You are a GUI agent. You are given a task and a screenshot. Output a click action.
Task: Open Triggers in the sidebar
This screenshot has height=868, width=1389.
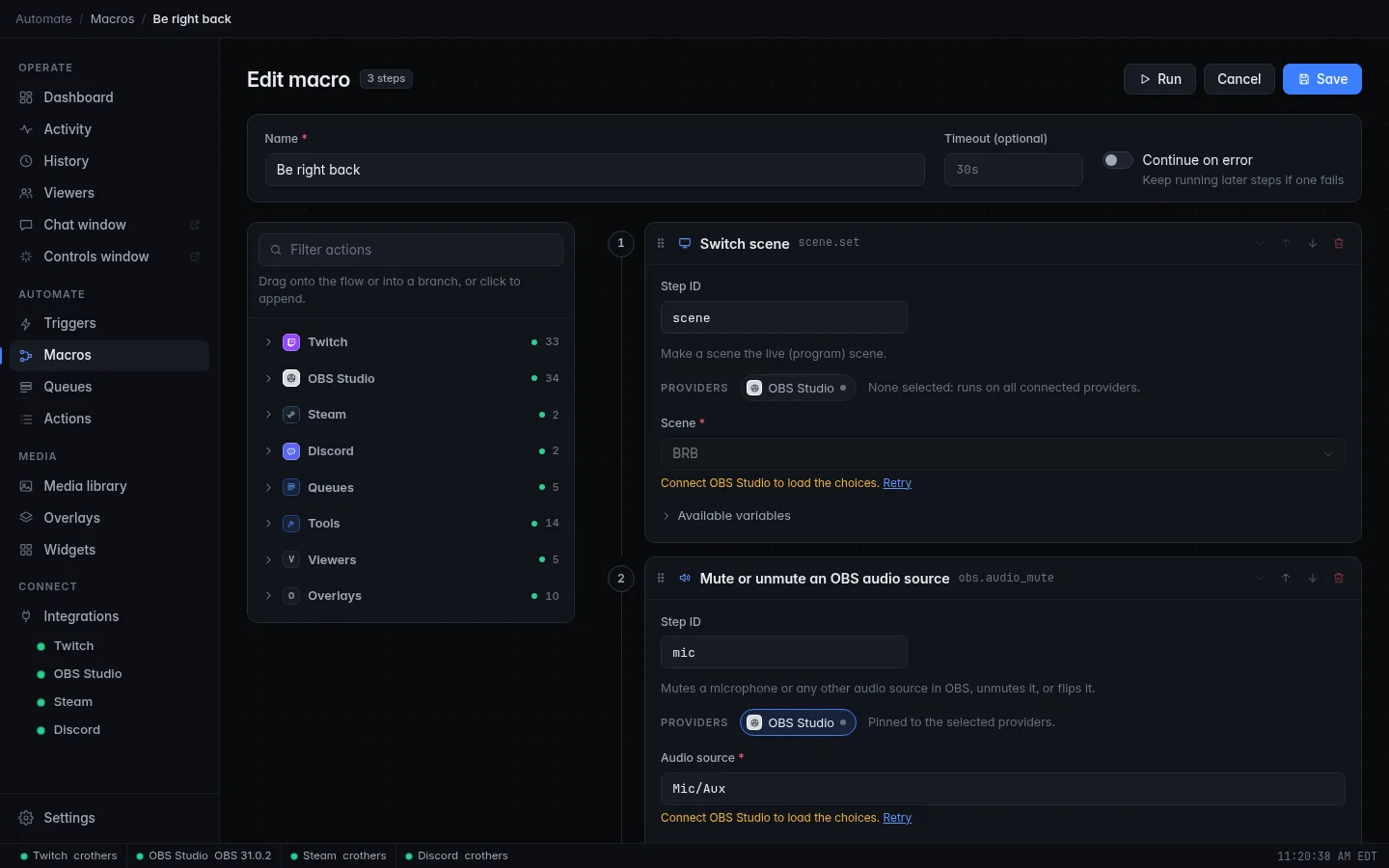pos(109,323)
